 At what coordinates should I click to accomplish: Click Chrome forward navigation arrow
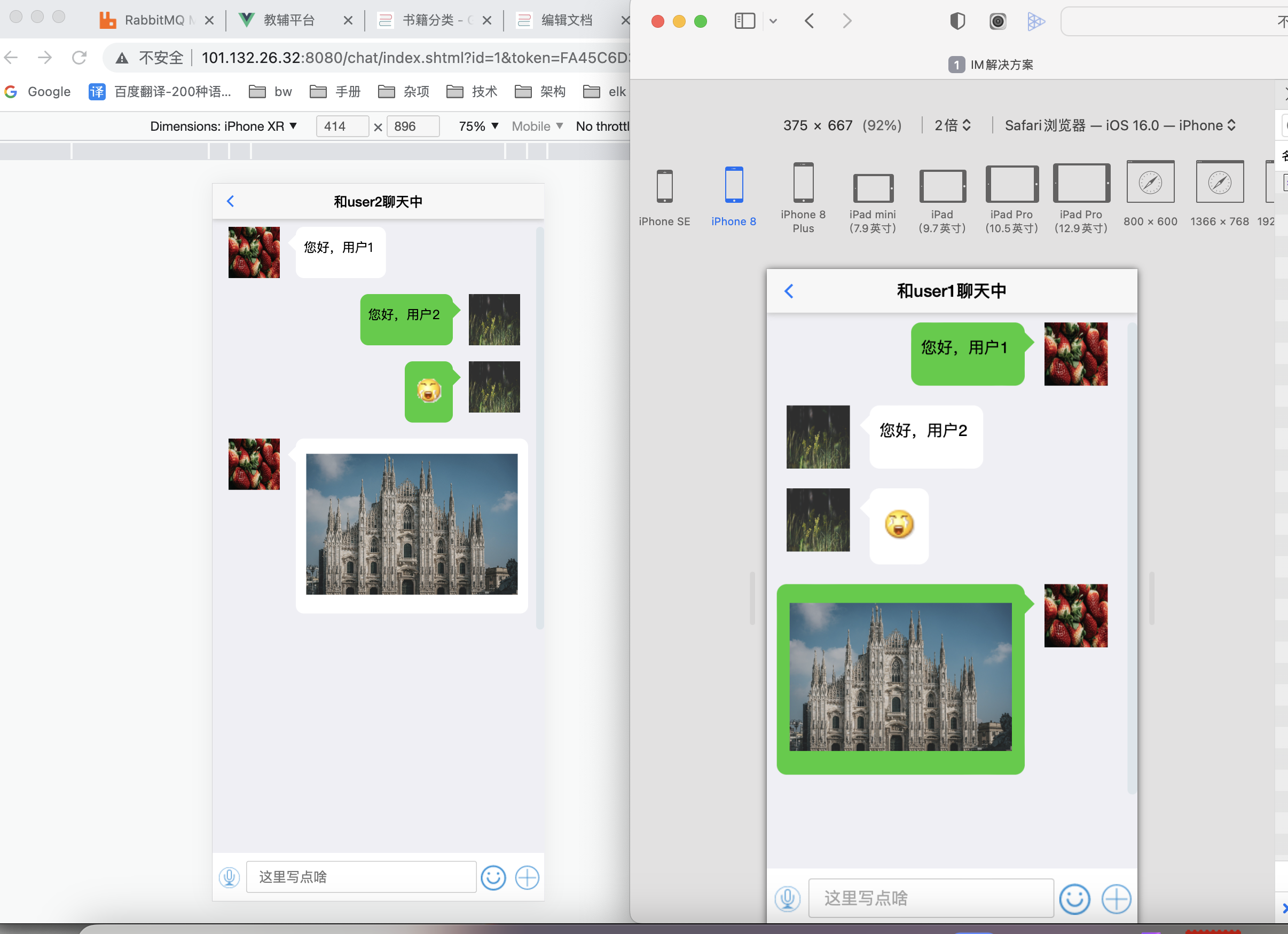tap(44, 57)
